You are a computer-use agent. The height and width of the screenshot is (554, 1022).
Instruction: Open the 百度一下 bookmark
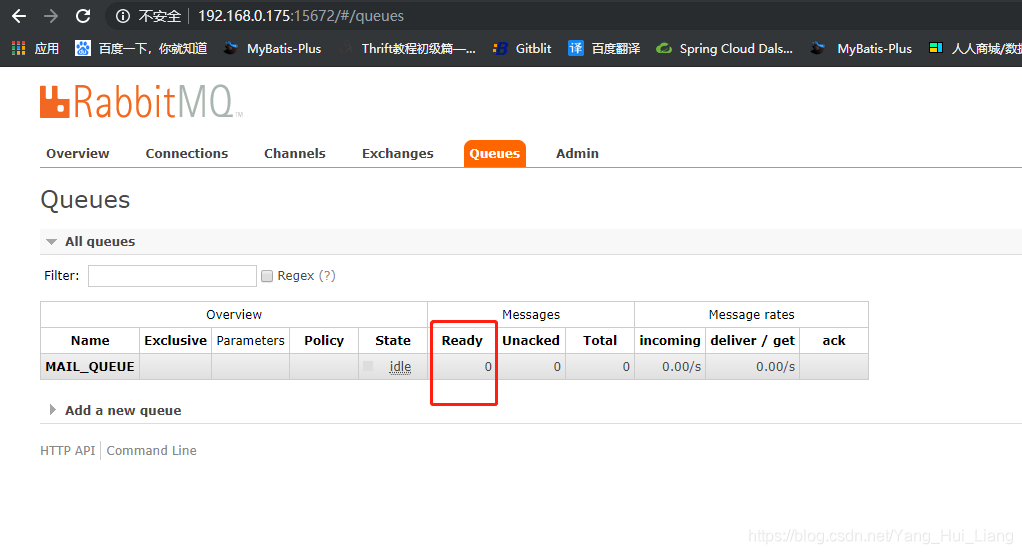141,48
